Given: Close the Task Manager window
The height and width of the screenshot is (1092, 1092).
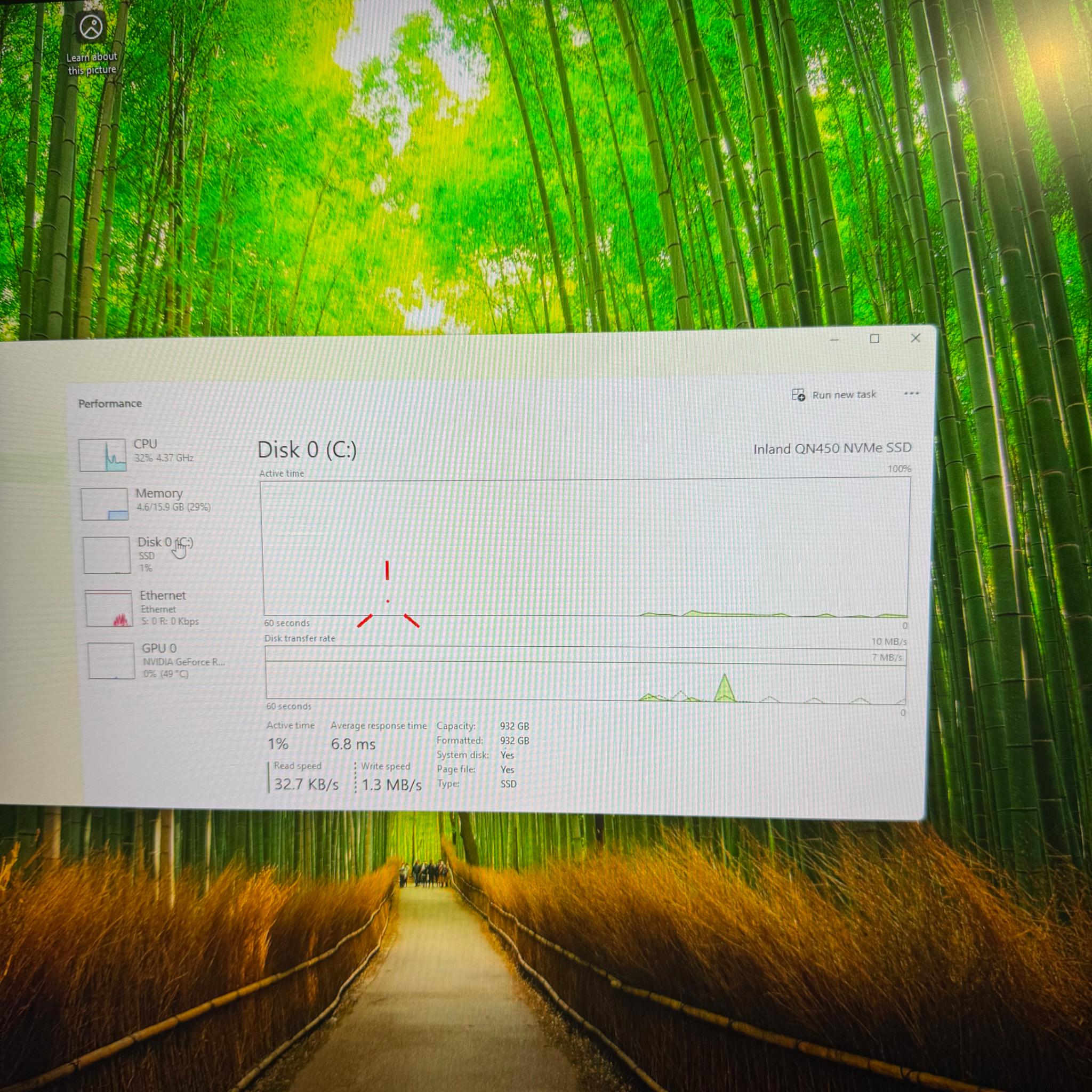Looking at the screenshot, I should (x=915, y=338).
